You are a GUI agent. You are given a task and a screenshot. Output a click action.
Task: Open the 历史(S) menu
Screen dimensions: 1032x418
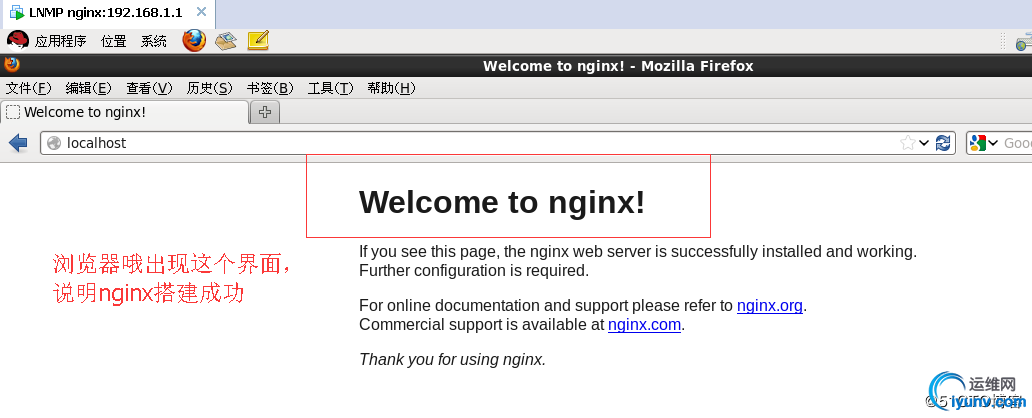click(x=209, y=88)
